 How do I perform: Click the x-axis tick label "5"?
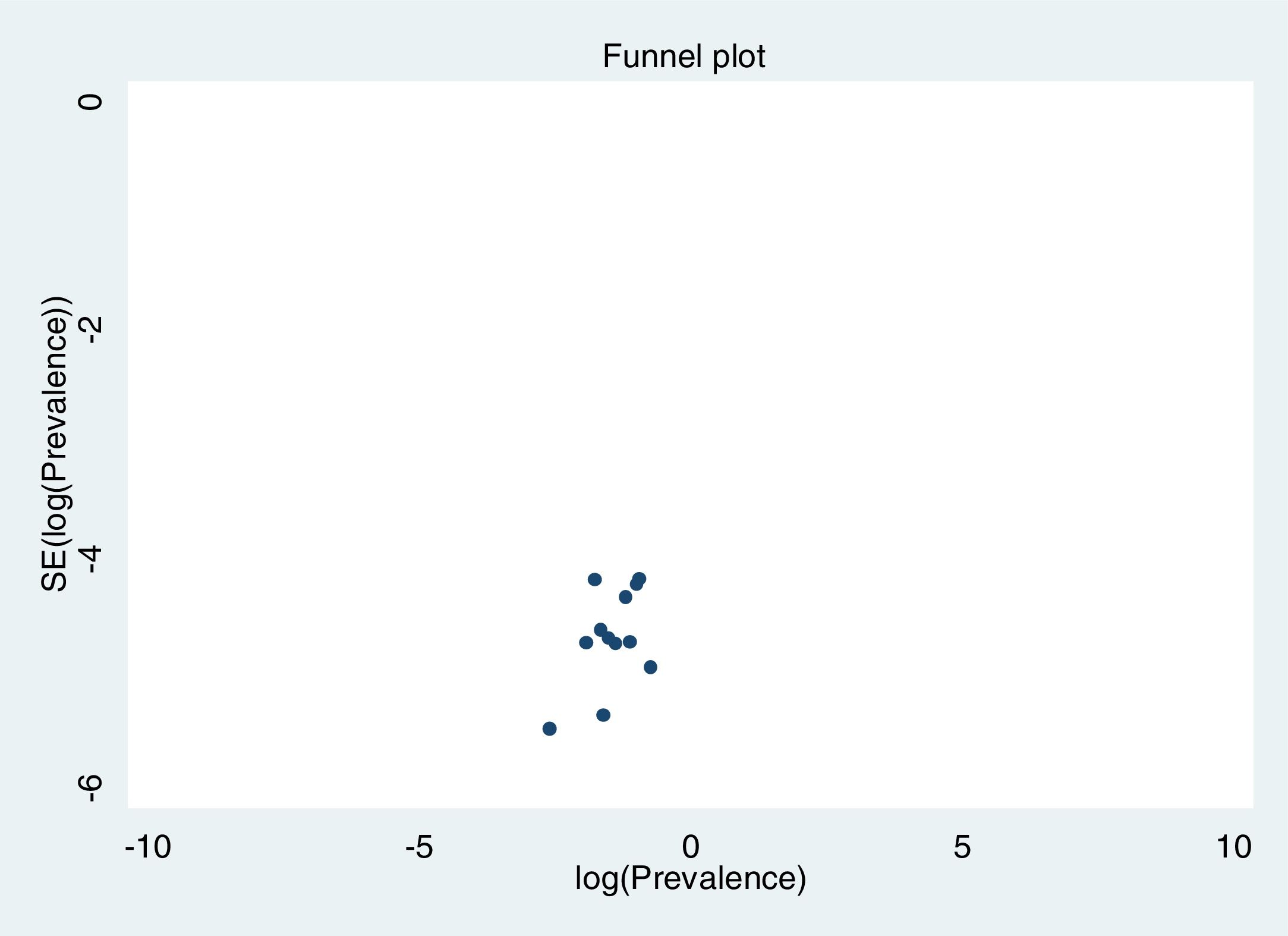coord(962,847)
